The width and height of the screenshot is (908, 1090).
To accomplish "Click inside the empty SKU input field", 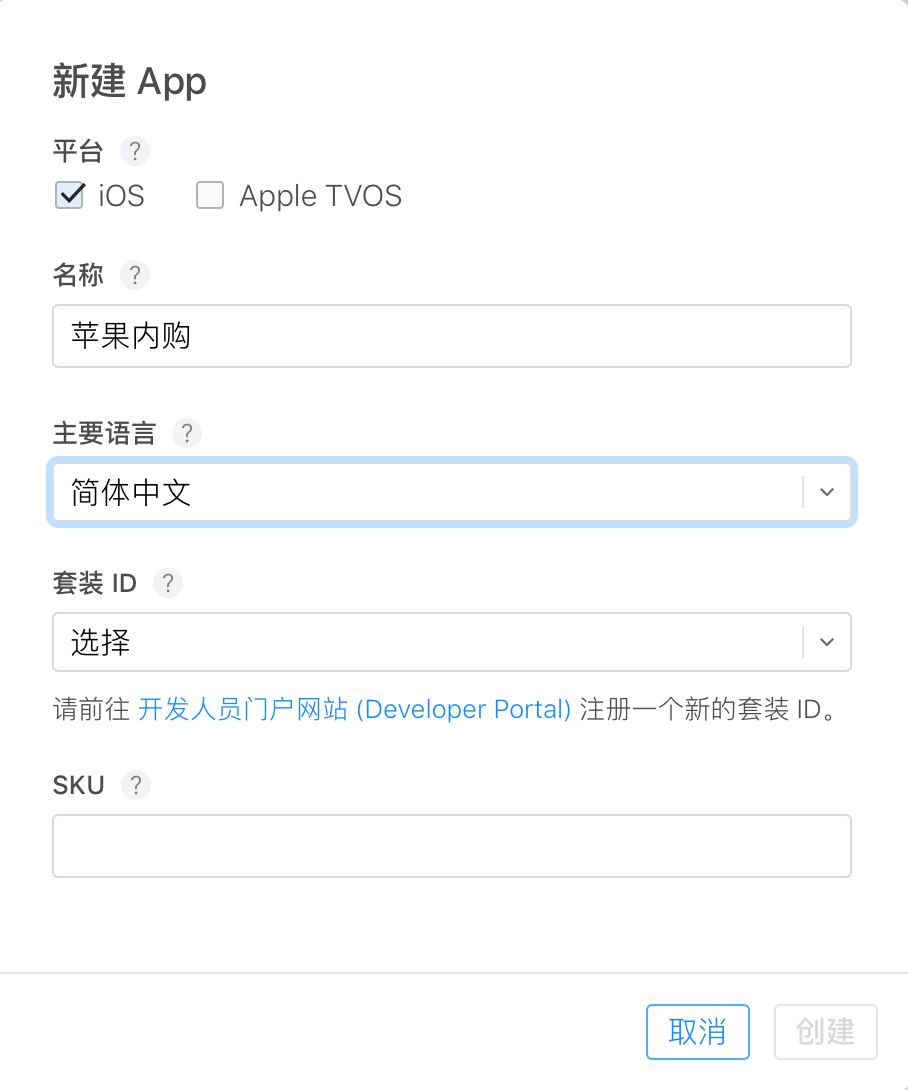I will 451,845.
